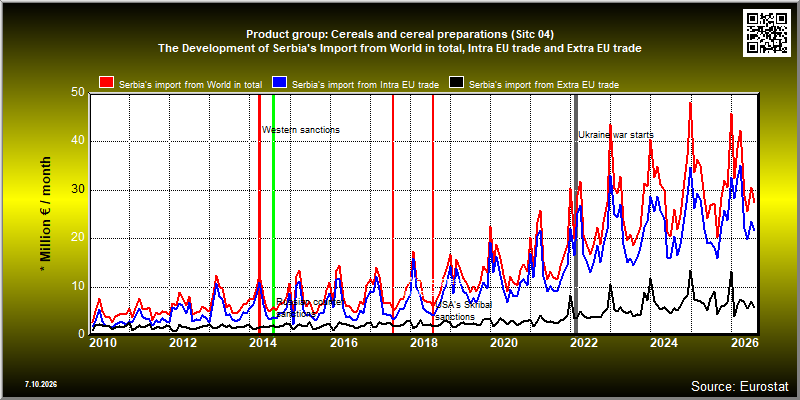Click the chart title "Product group: Cereals"
The height and width of the screenshot is (400, 800).
399,35
